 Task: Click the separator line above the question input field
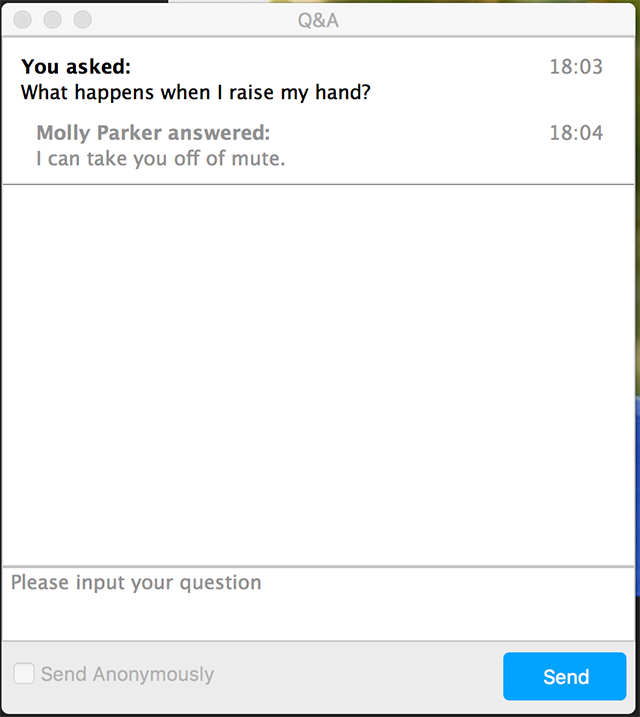click(318, 567)
